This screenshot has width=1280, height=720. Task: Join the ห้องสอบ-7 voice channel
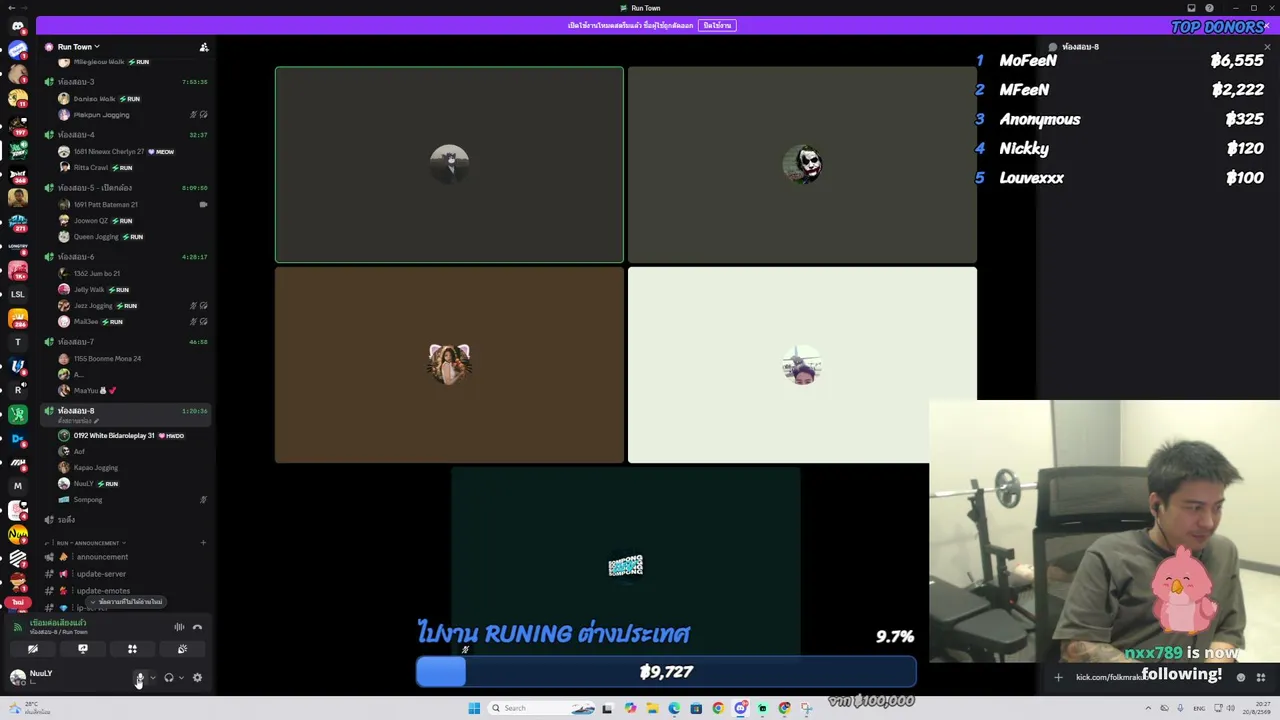pyautogui.click(x=125, y=342)
